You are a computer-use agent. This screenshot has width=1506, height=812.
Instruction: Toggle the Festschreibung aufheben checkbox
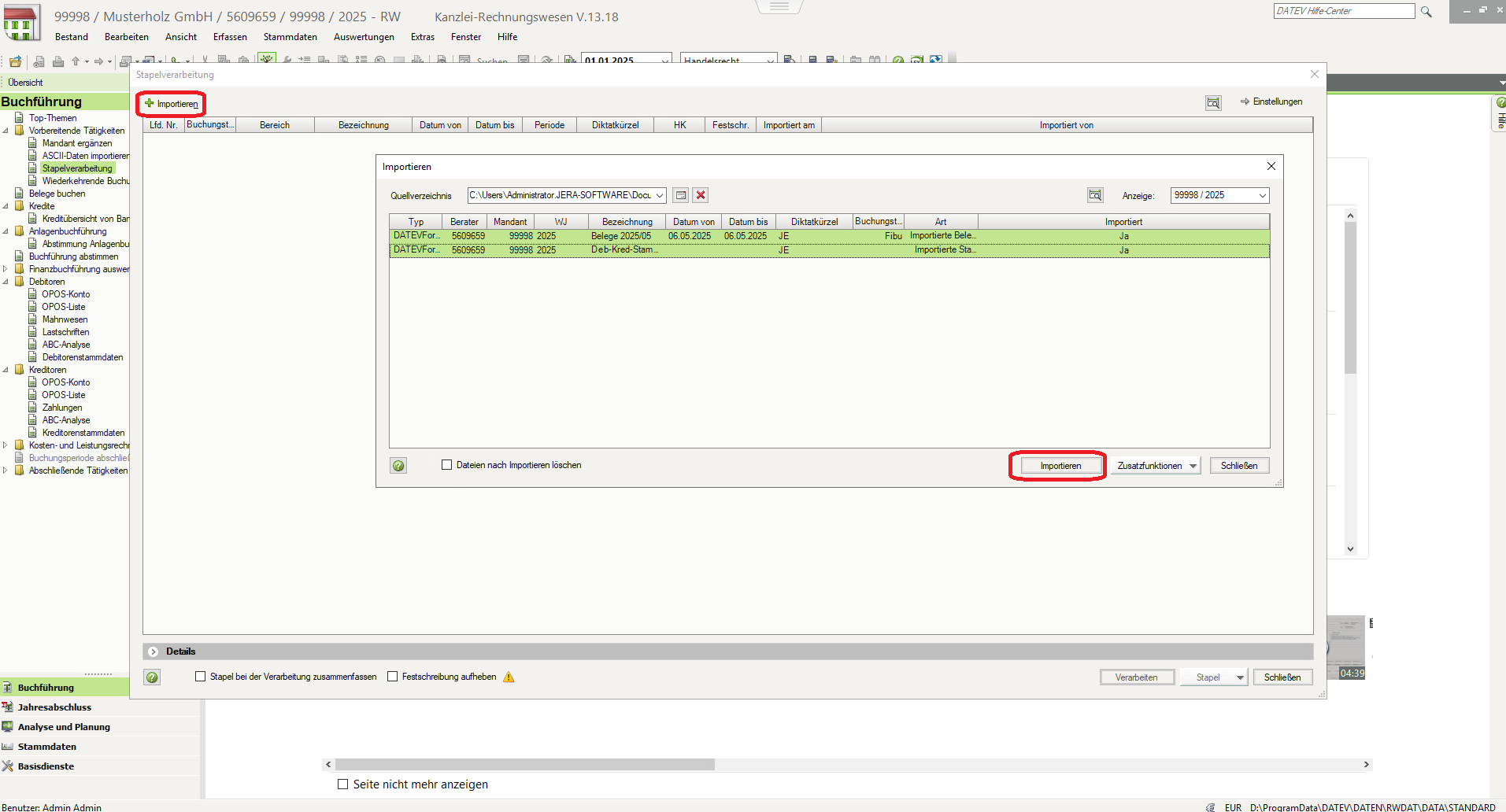(393, 677)
